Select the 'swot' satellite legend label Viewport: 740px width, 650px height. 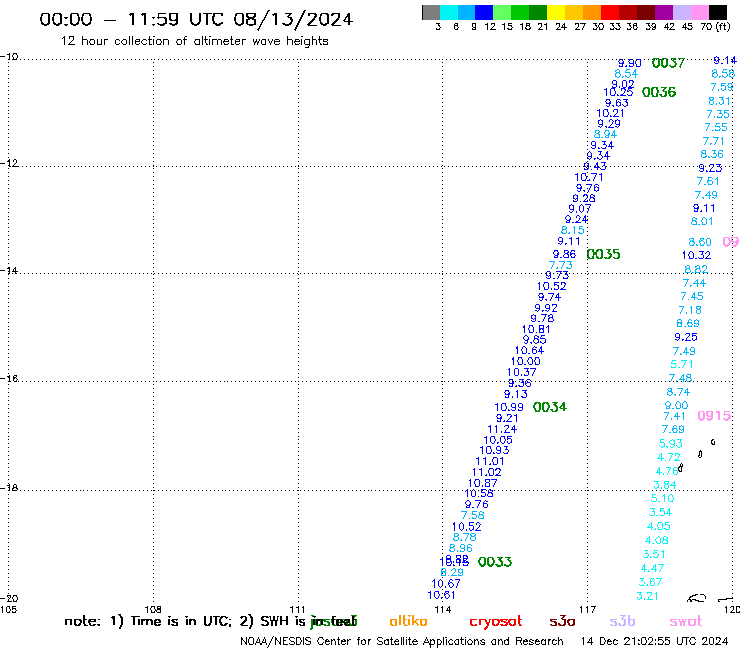[686, 622]
